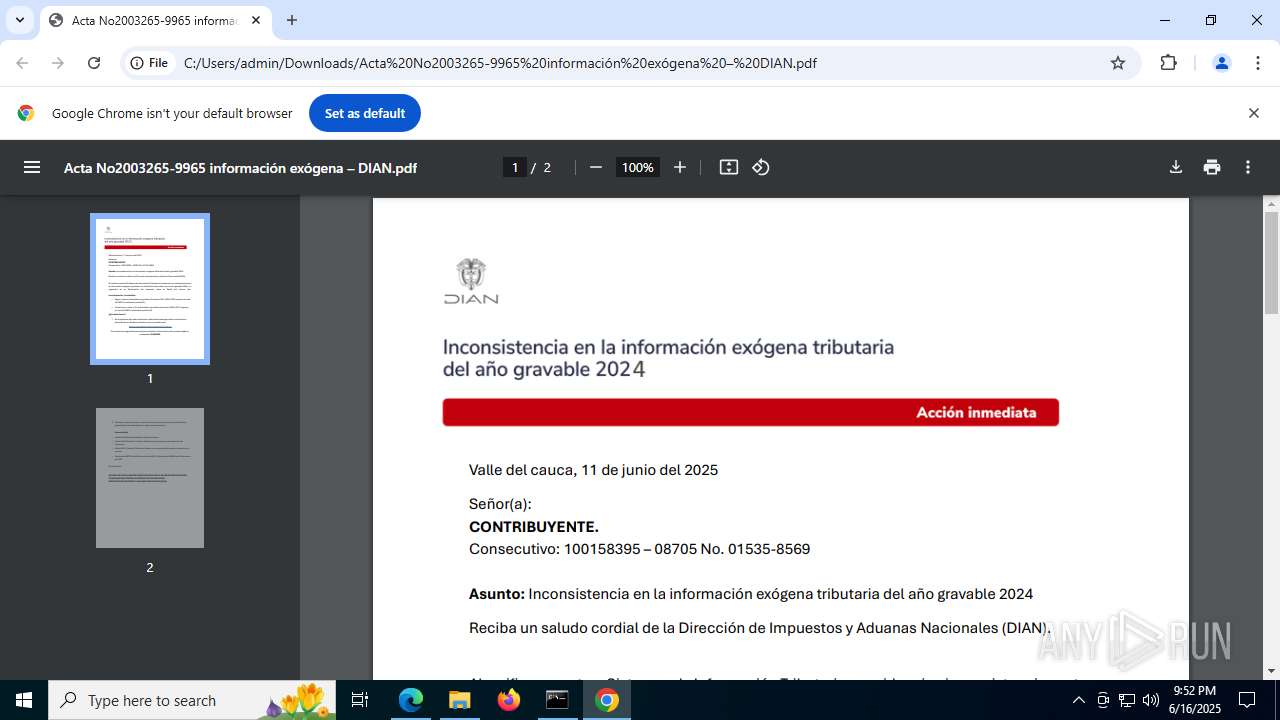Edit the current page number field
The width and height of the screenshot is (1280, 720).
515,167
